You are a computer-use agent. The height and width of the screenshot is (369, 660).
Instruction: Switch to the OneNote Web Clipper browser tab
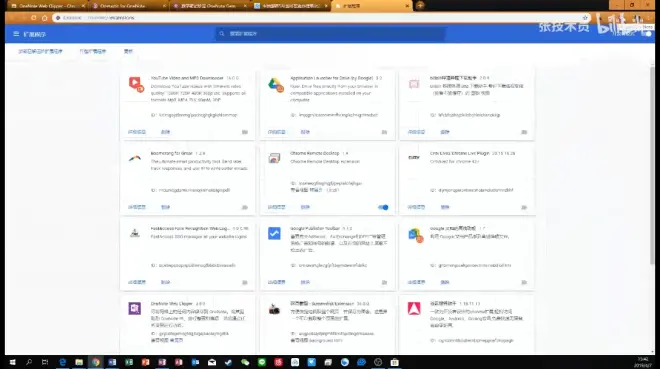coord(47,6)
